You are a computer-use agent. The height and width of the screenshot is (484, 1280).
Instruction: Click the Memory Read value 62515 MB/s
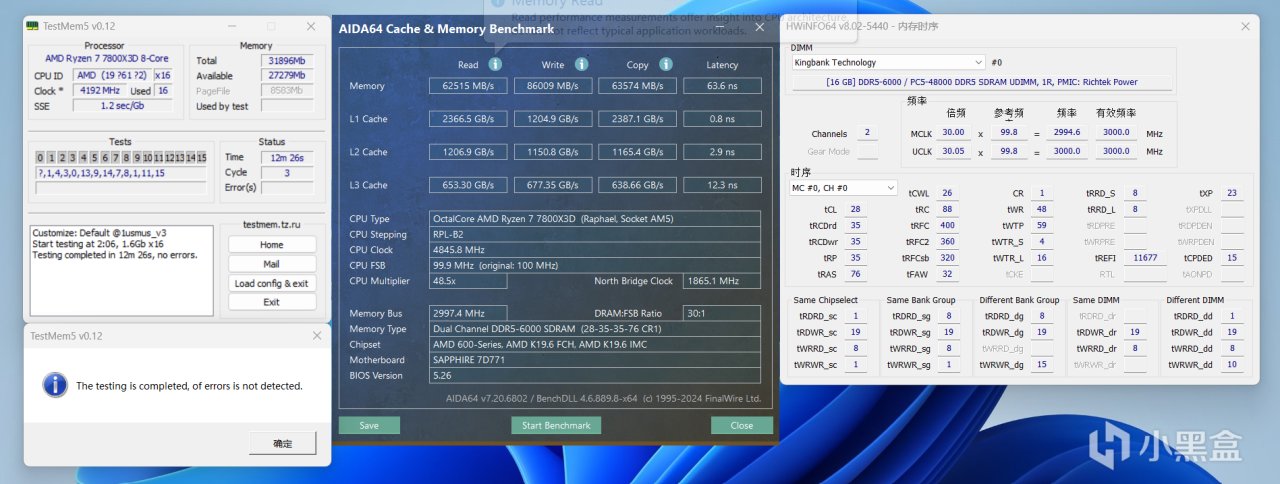pos(468,86)
